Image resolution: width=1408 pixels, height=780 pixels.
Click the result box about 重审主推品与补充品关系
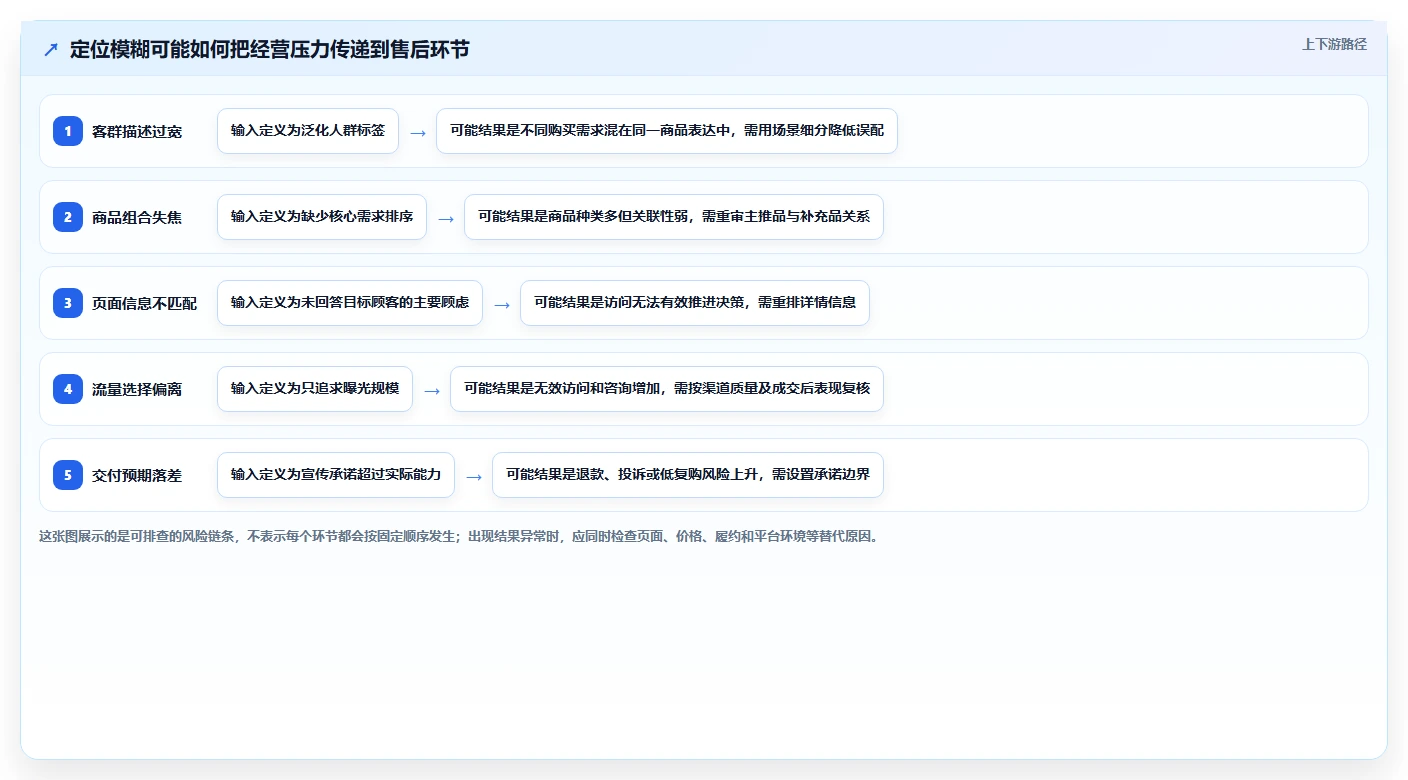tap(674, 217)
